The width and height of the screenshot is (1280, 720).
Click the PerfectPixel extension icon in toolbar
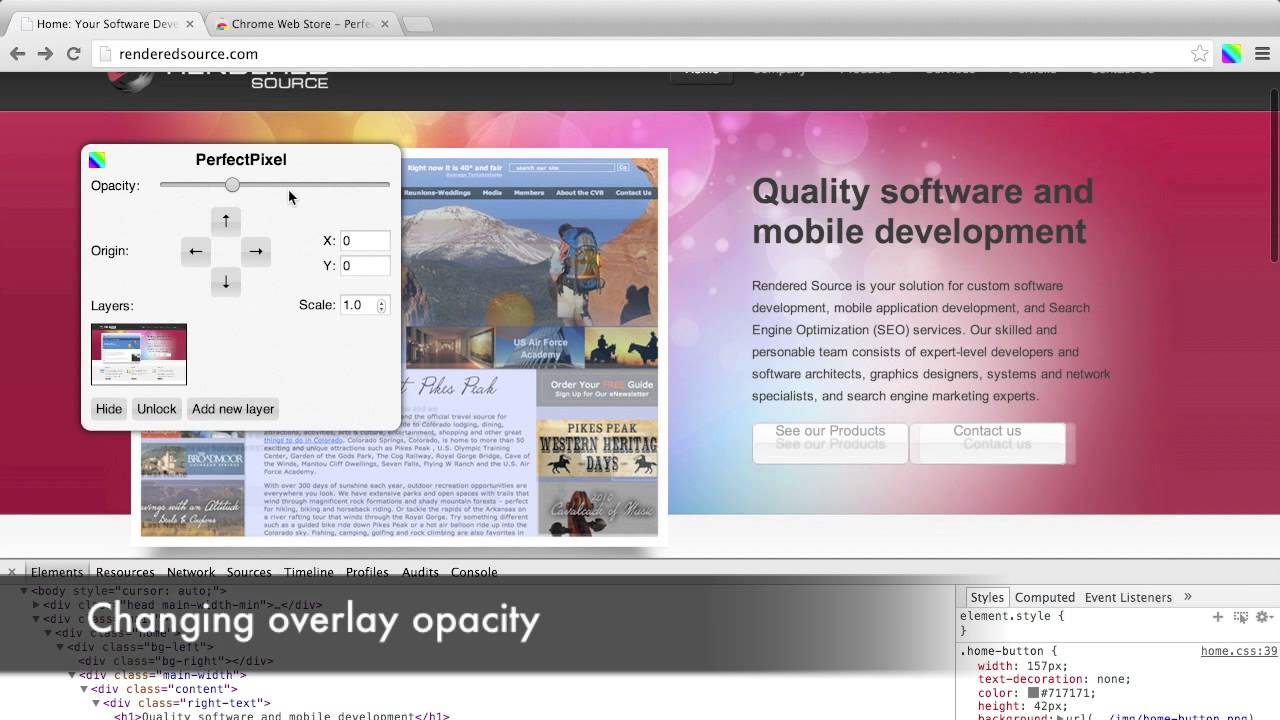(1231, 54)
